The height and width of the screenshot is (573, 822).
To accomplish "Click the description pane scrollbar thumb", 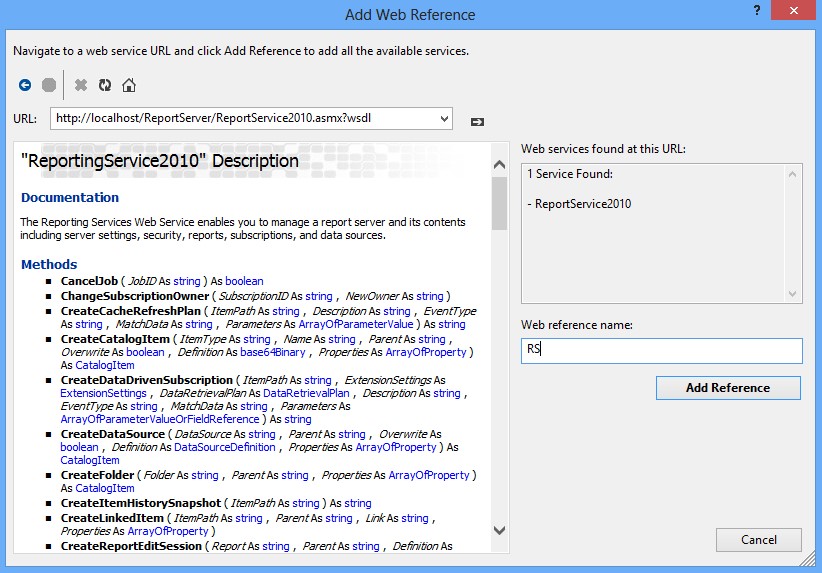I will point(500,203).
